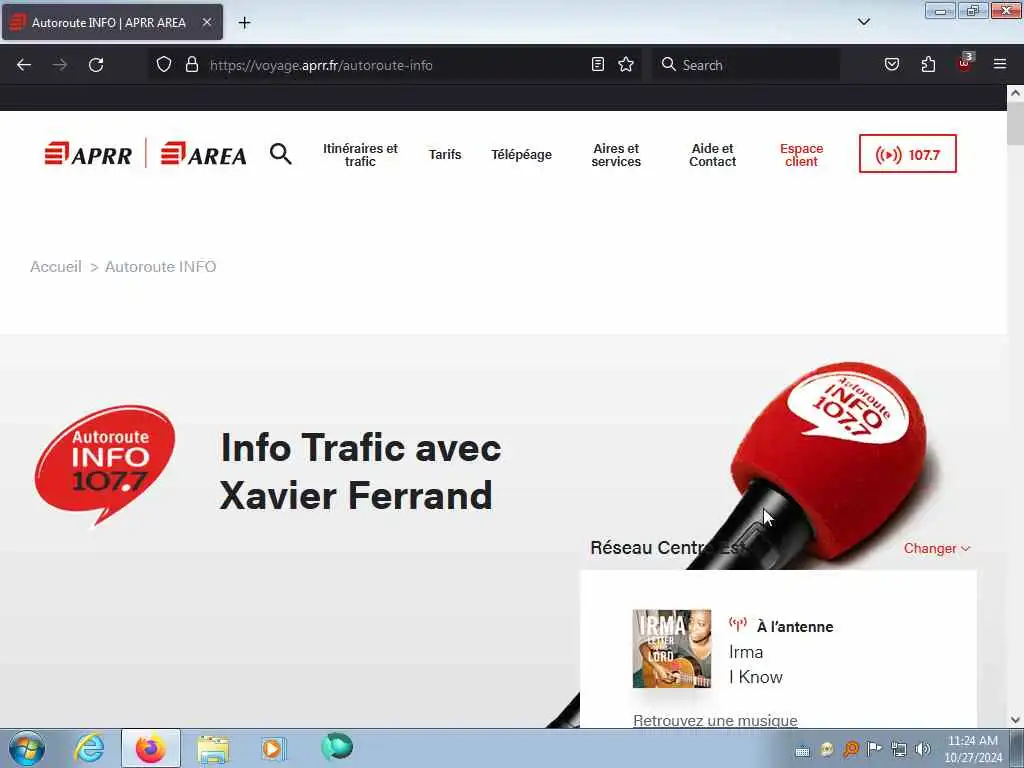Go to Espace client
Viewport: 1024px width, 768px height.
tap(801, 155)
